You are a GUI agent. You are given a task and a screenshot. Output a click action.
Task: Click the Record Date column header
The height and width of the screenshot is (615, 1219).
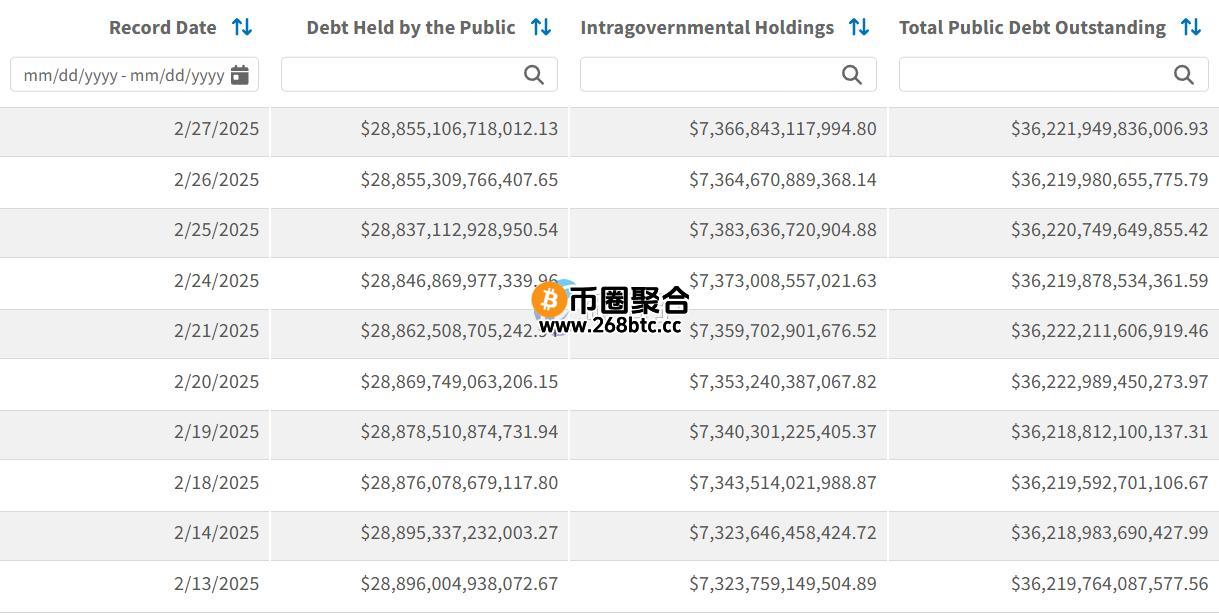tap(163, 28)
